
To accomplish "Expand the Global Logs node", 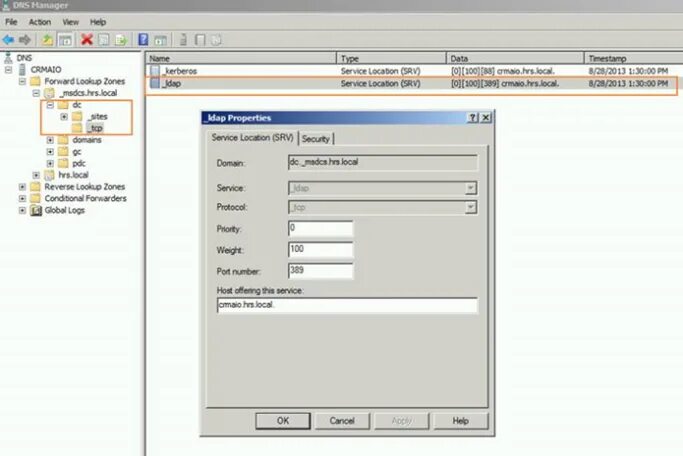I will coord(22,210).
